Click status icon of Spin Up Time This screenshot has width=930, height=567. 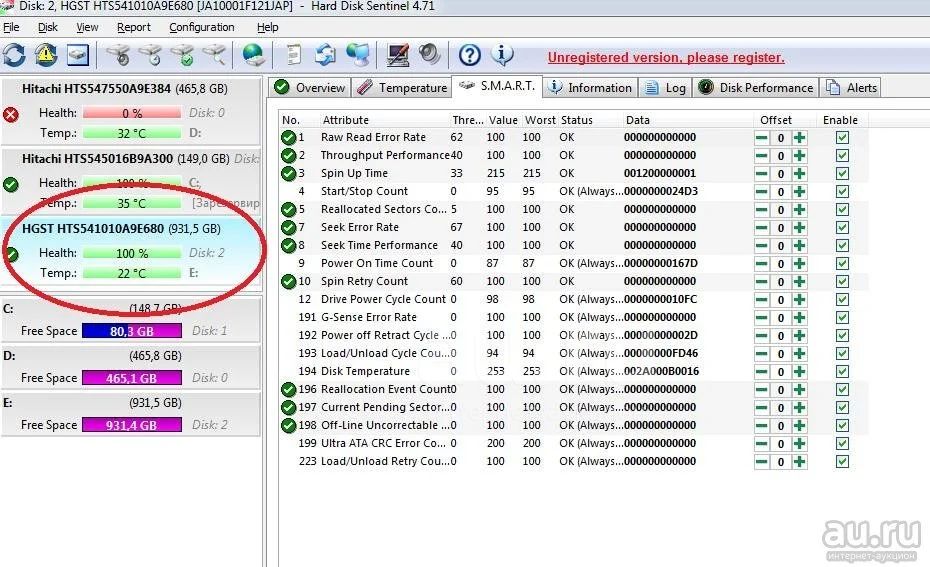[x=288, y=174]
